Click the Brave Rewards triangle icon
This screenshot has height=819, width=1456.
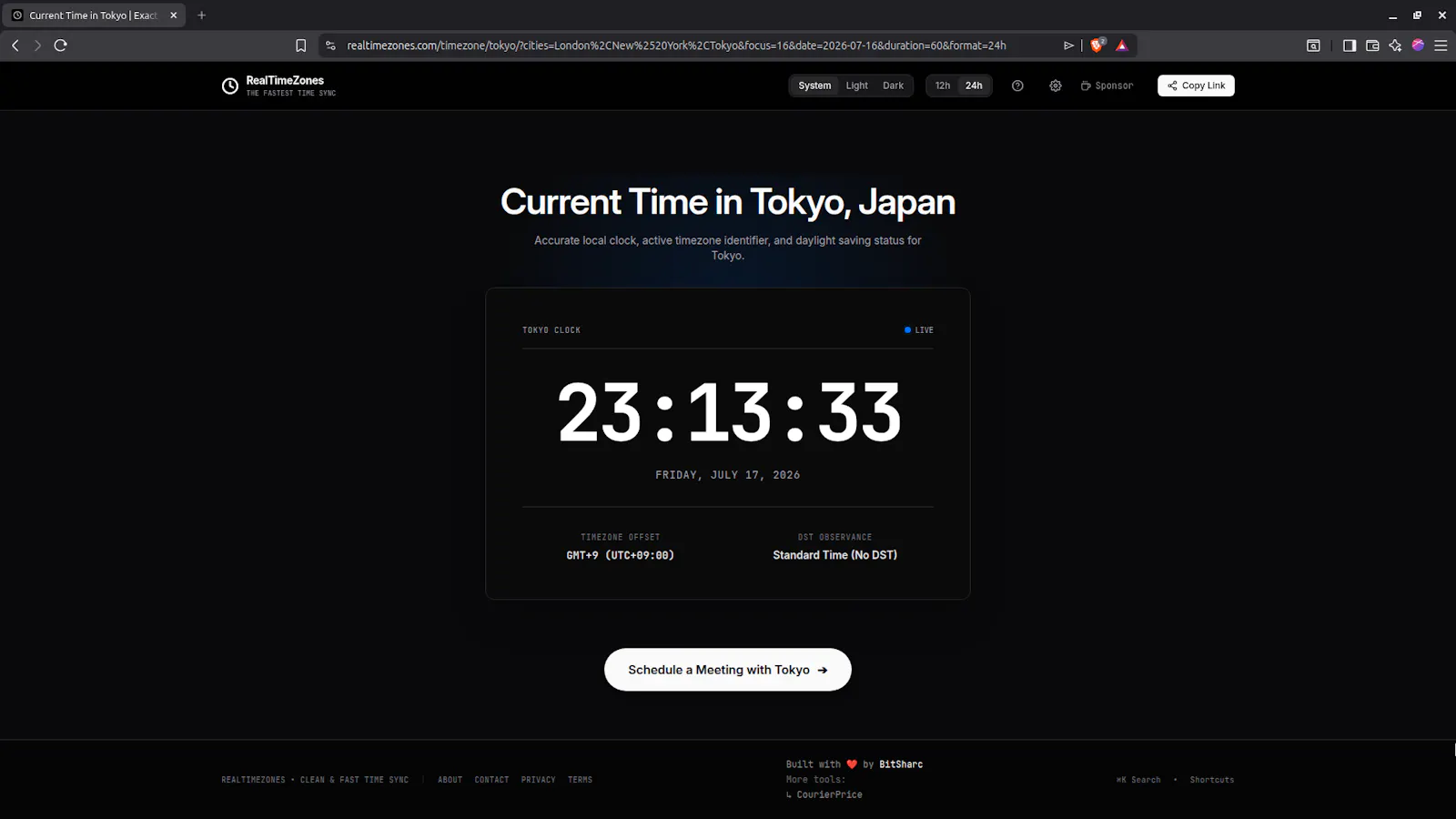click(x=1122, y=45)
